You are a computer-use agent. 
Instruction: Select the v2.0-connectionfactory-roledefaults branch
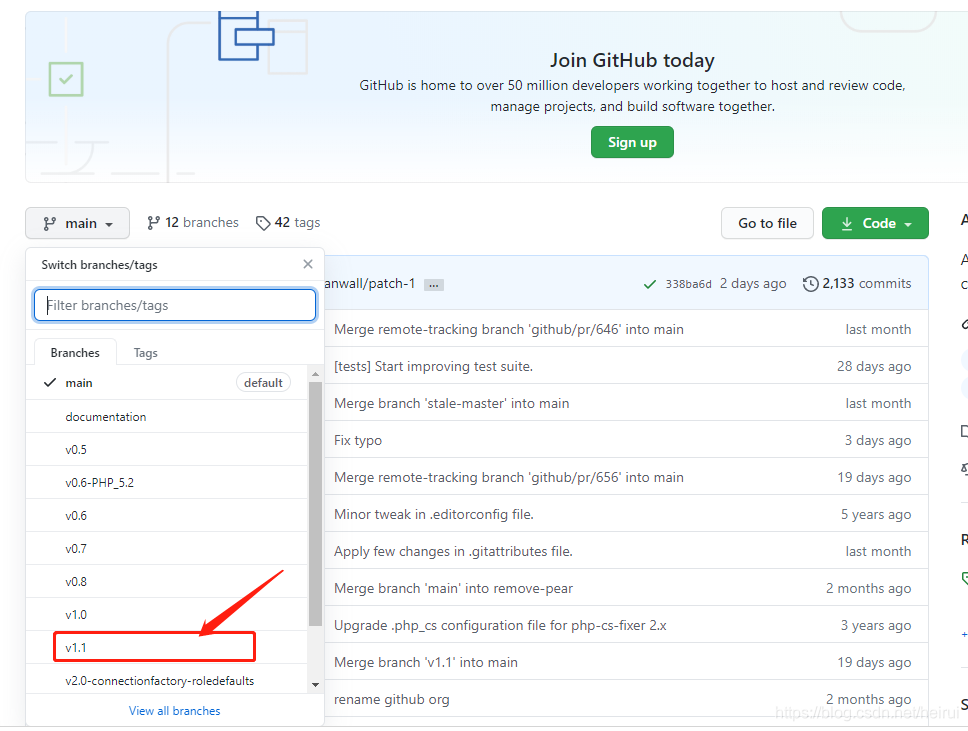click(167, 680)
